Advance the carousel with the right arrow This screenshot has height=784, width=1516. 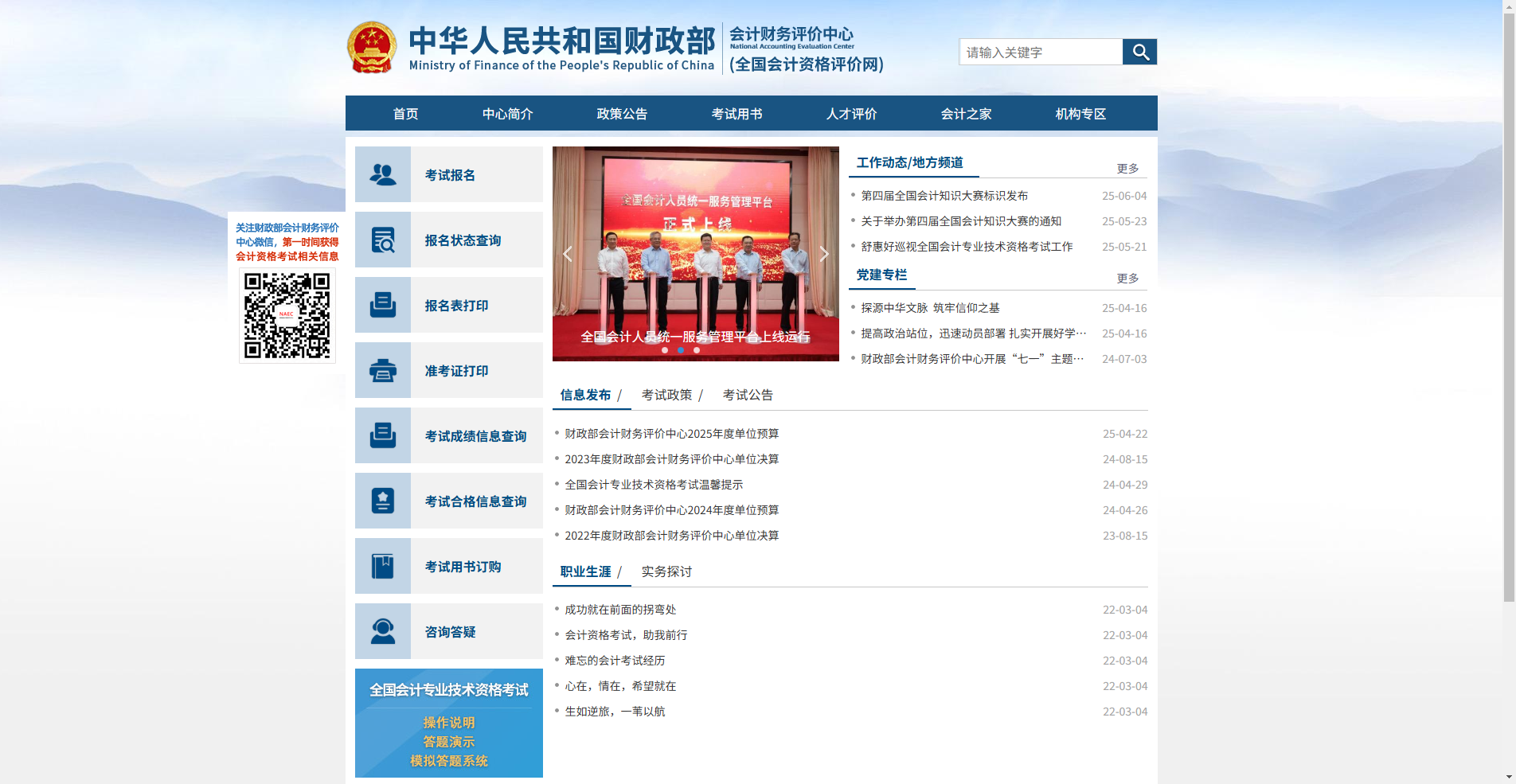[x=824, y=253]
